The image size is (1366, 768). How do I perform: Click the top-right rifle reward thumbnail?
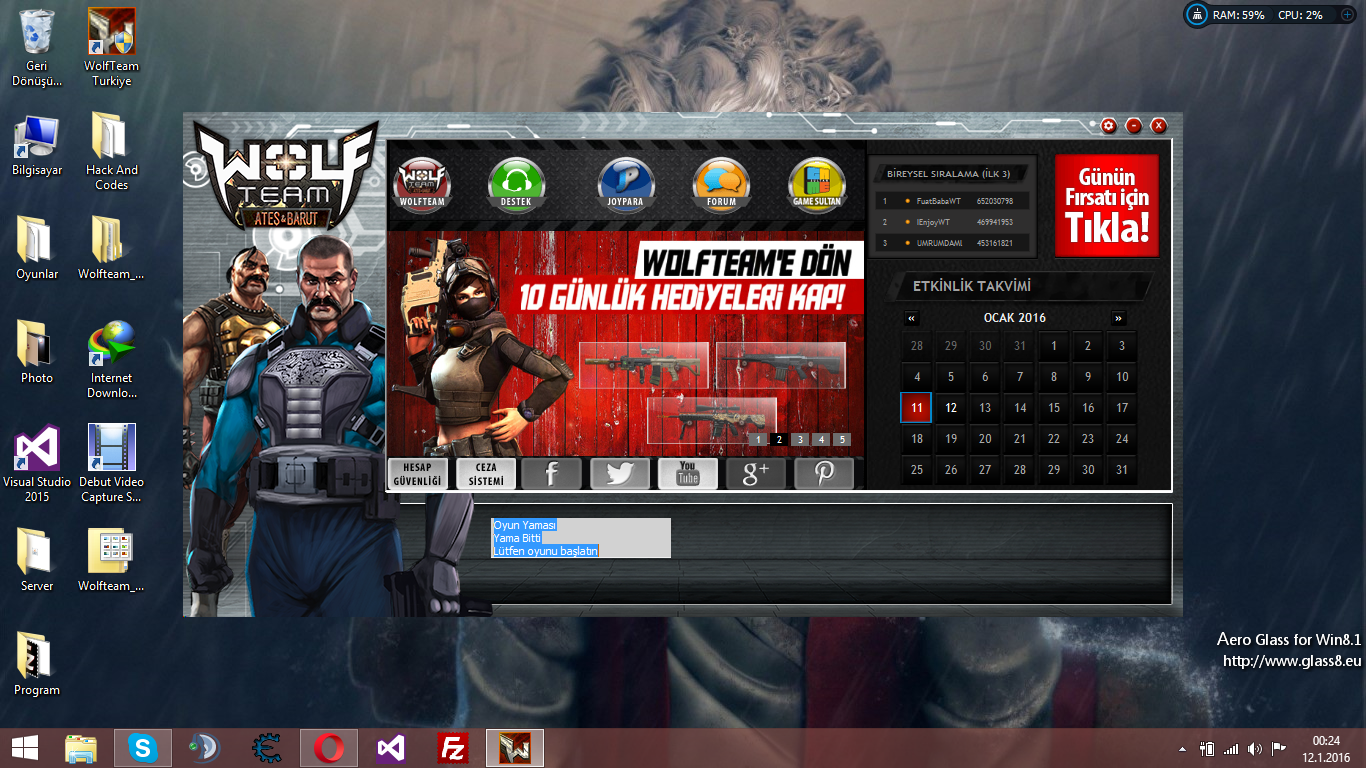(781, 366)
